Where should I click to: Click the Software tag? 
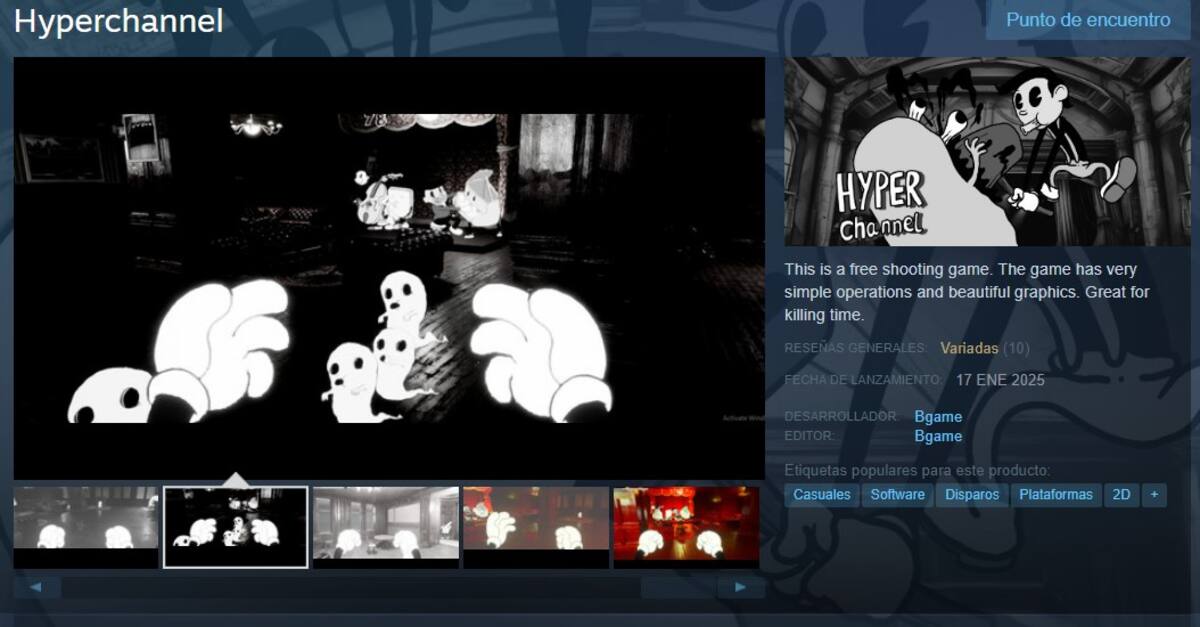[x=898, y=495]
